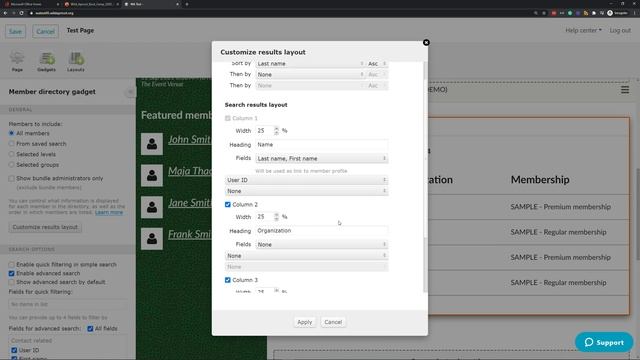Open the Sort by Last name dropdown
Image resolution: width=640 pixels, height=360 pixels.
point(310,64)
